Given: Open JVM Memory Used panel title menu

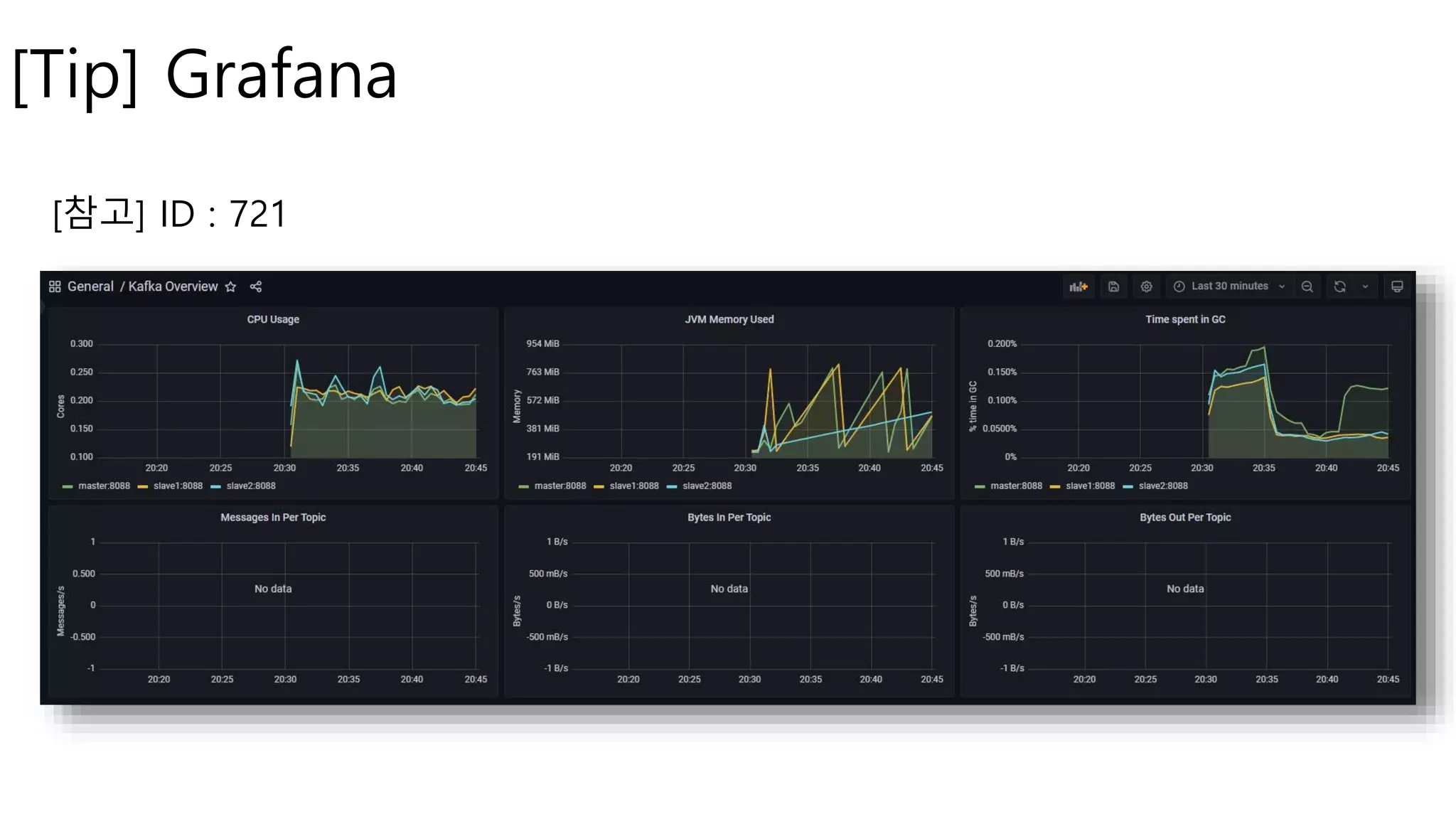Looking at the screenshot, I should pyautogui.click(x=729, y=320).
